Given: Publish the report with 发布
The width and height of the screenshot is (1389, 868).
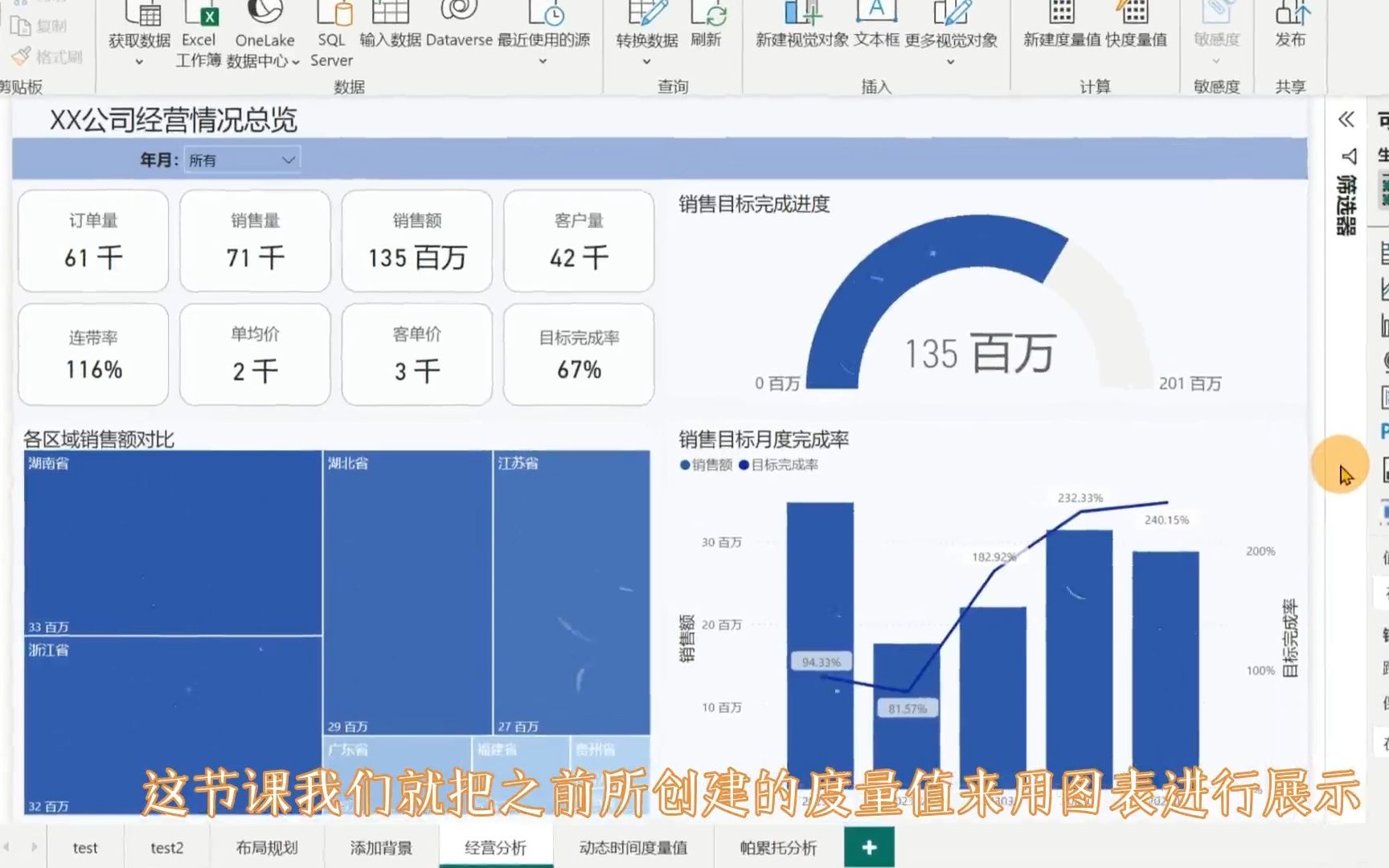Looking at the screenshot, I should tap(1290, 26).
